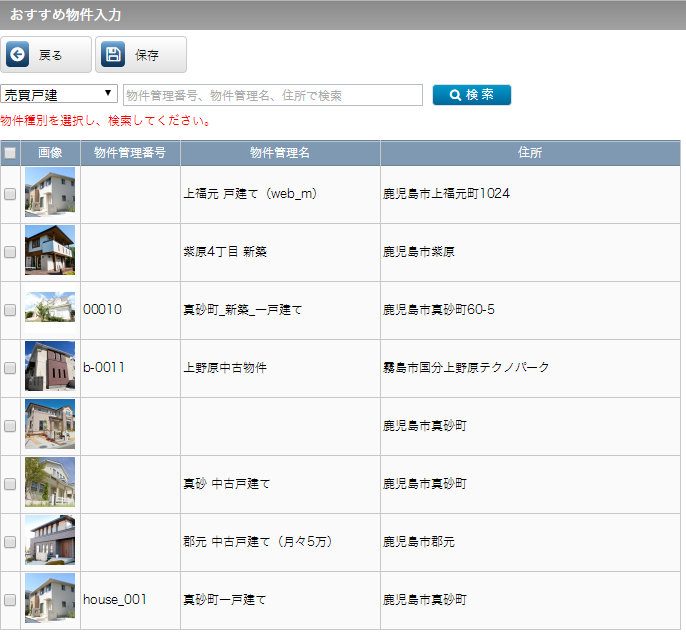Screen dimensions: 686x634
Task: Open thumbnail of 紫原4丁目 新築 property
Action: point(50,250)
